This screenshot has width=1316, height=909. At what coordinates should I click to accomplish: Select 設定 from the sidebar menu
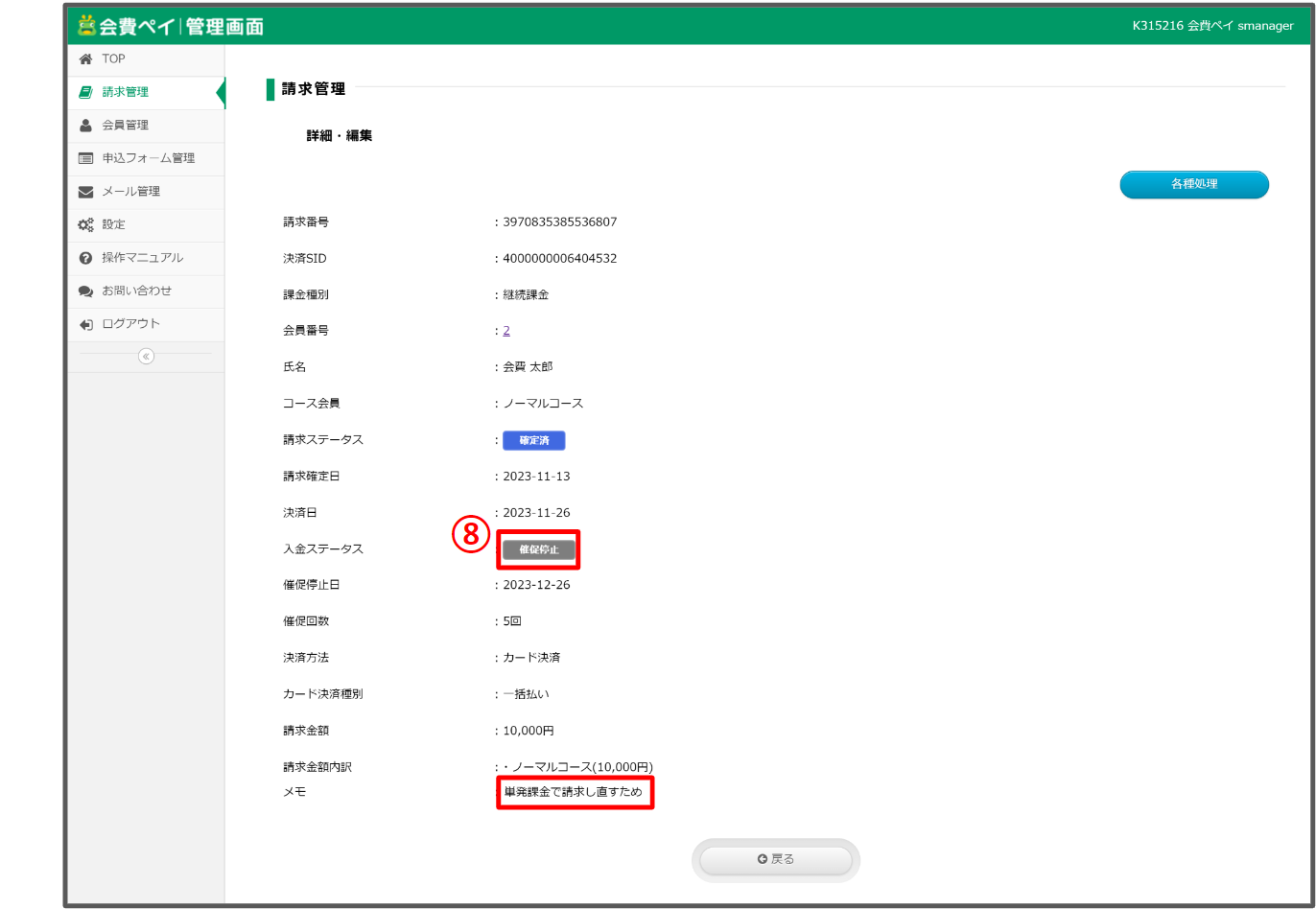pos(114,224)
